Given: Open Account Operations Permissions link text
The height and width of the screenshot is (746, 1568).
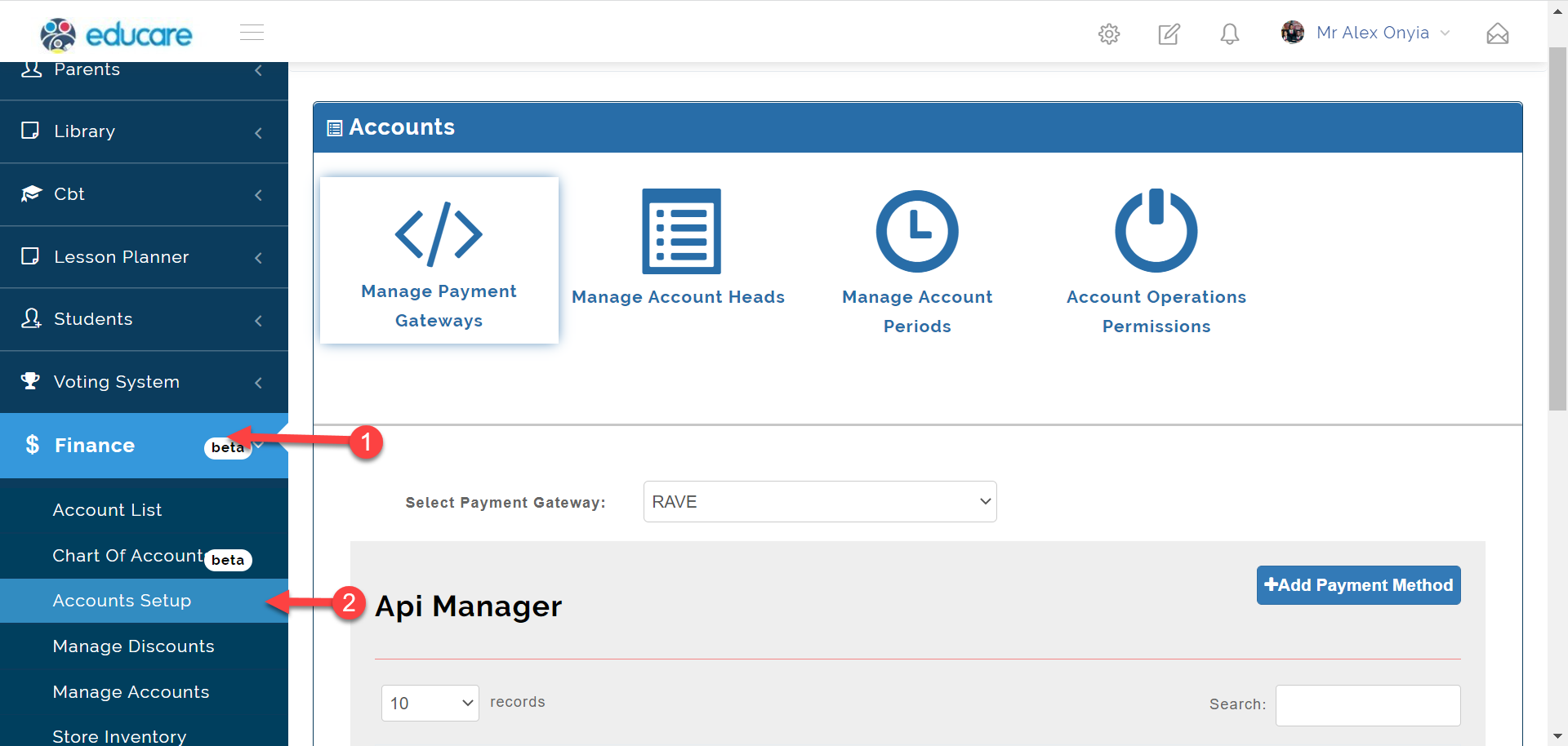Looking at the screenshot, I should pyautogui.click(x=1156, y=312).
